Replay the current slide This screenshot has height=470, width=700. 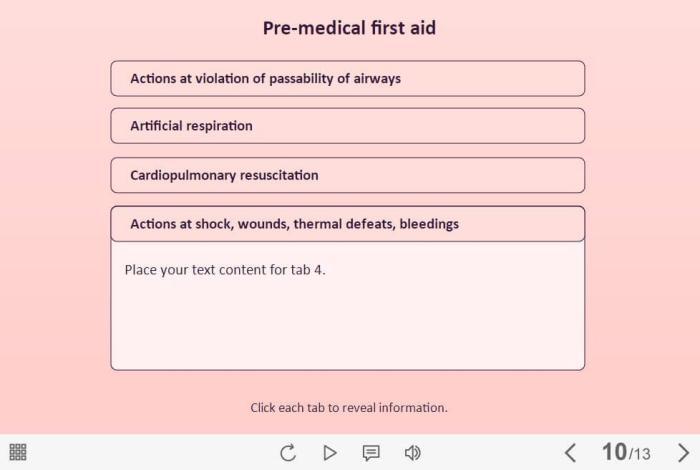click(x=288, y=453)
